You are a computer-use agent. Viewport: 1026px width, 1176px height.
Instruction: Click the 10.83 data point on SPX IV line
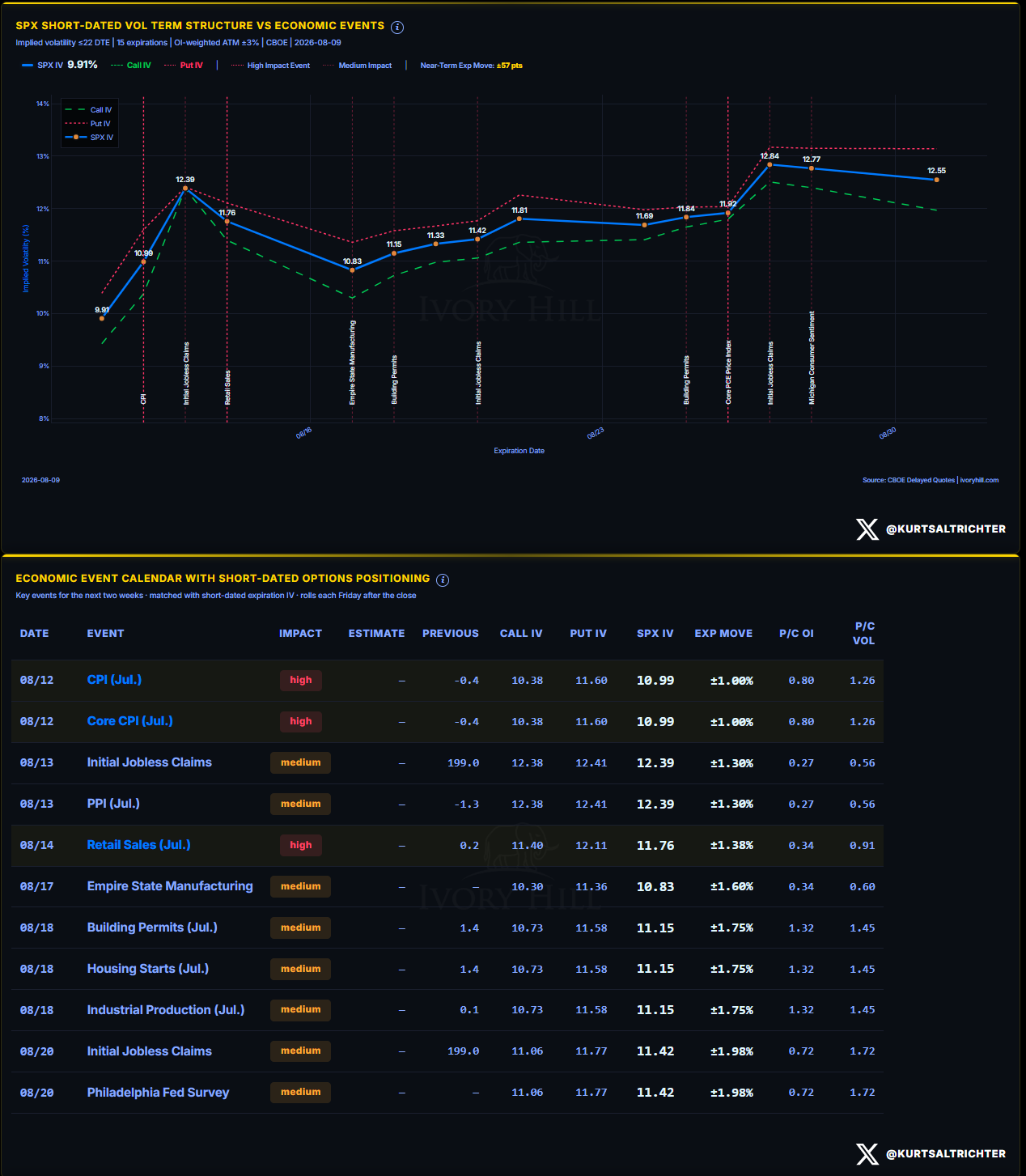[x=352, y=270]
